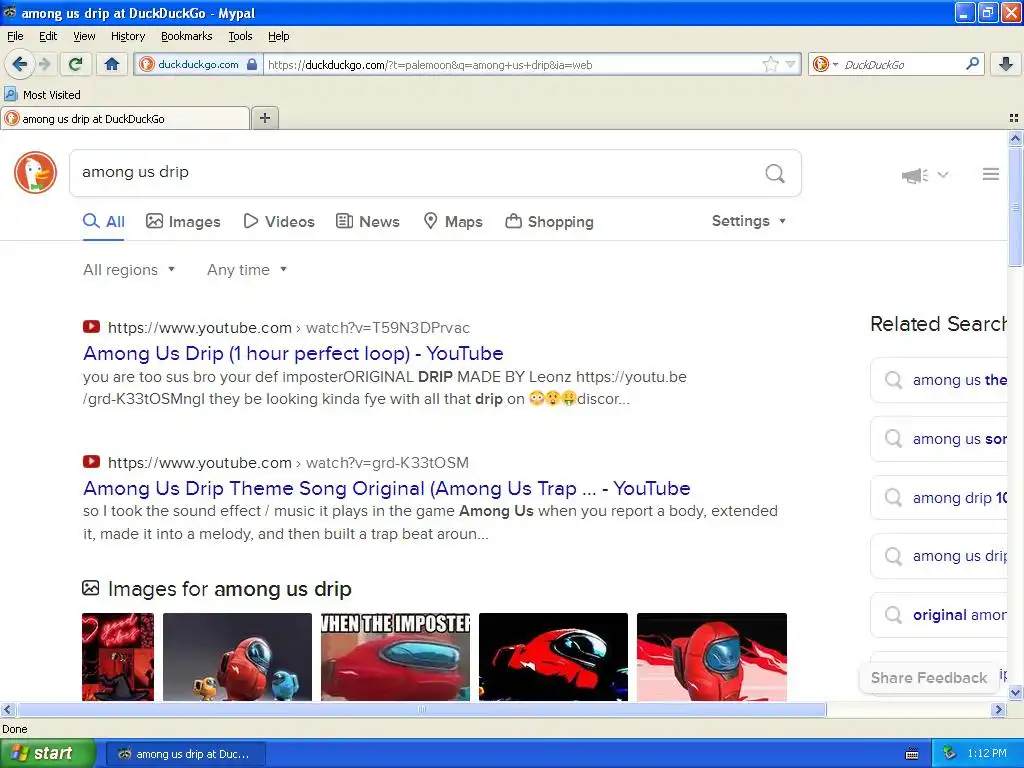This screenshot has width=1024, height=768.
Task: Open the megaphone announcements icon
Action: coord(915,175)
